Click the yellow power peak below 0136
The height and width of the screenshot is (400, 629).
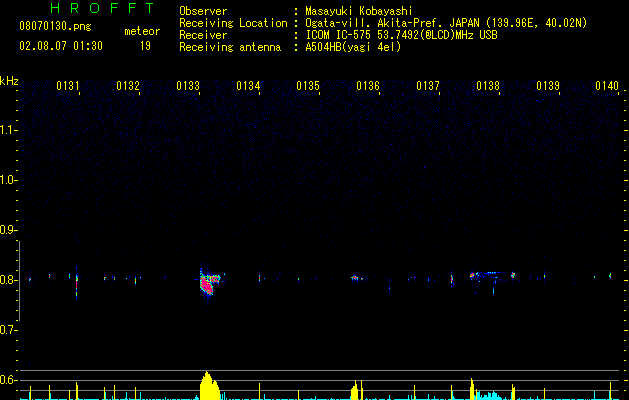[355, 390]
